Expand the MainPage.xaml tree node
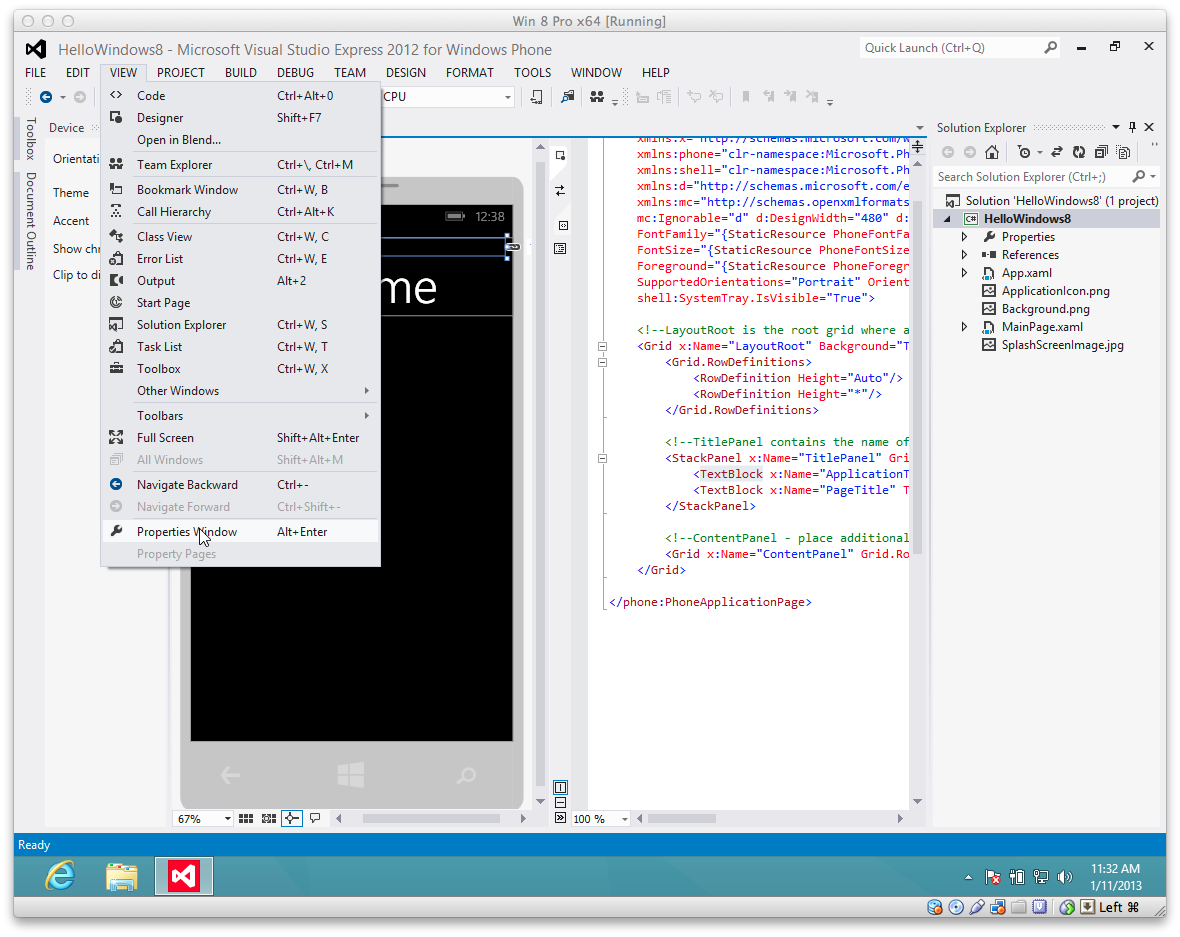 pos(965,327)
